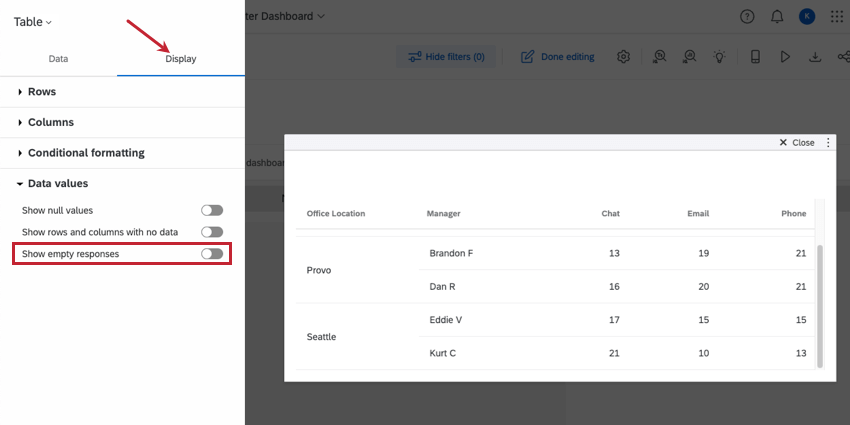Toggle Show rows and columns with no data
Image resolution: width=850 pixels, height=425 pixels.
click(x=212, y=232)
